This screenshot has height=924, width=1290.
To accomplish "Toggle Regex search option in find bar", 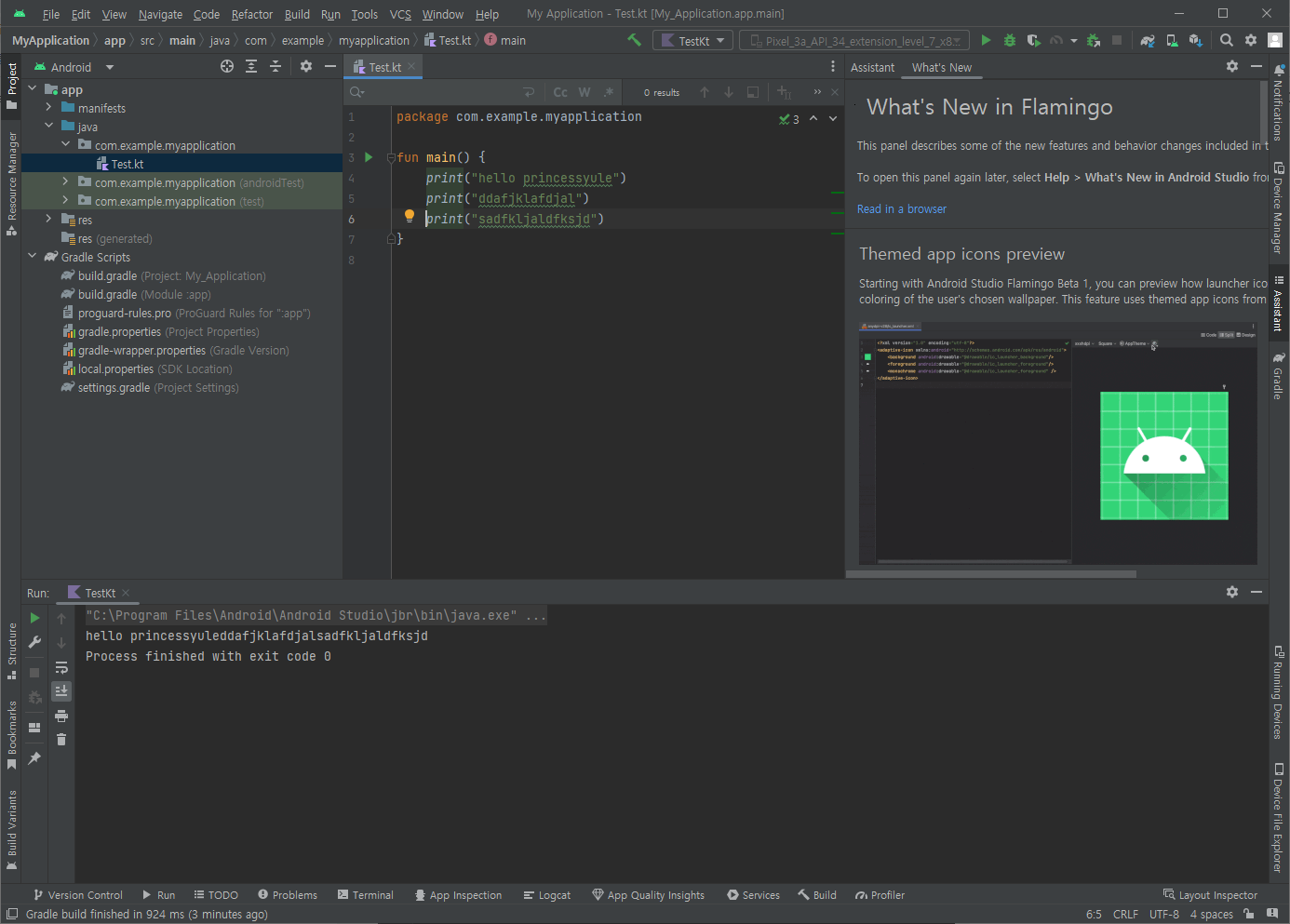I will 609,92.
